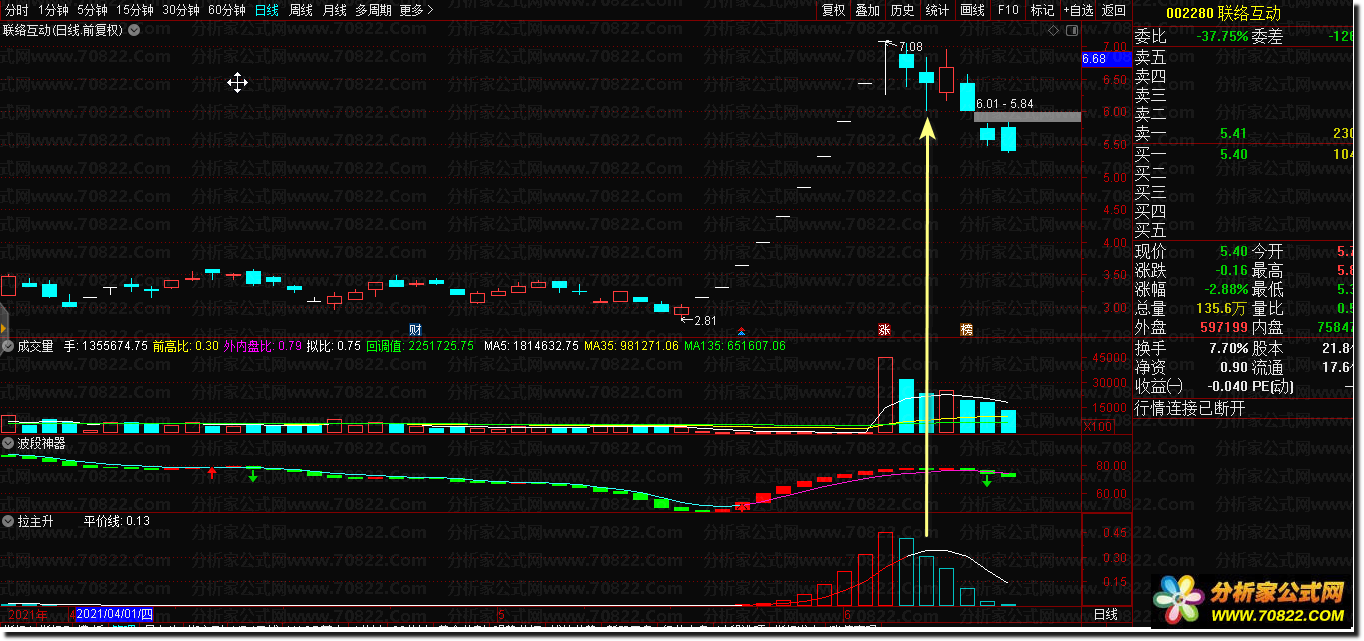Click the 2021年 label on time axis

(x=26, y=613)
